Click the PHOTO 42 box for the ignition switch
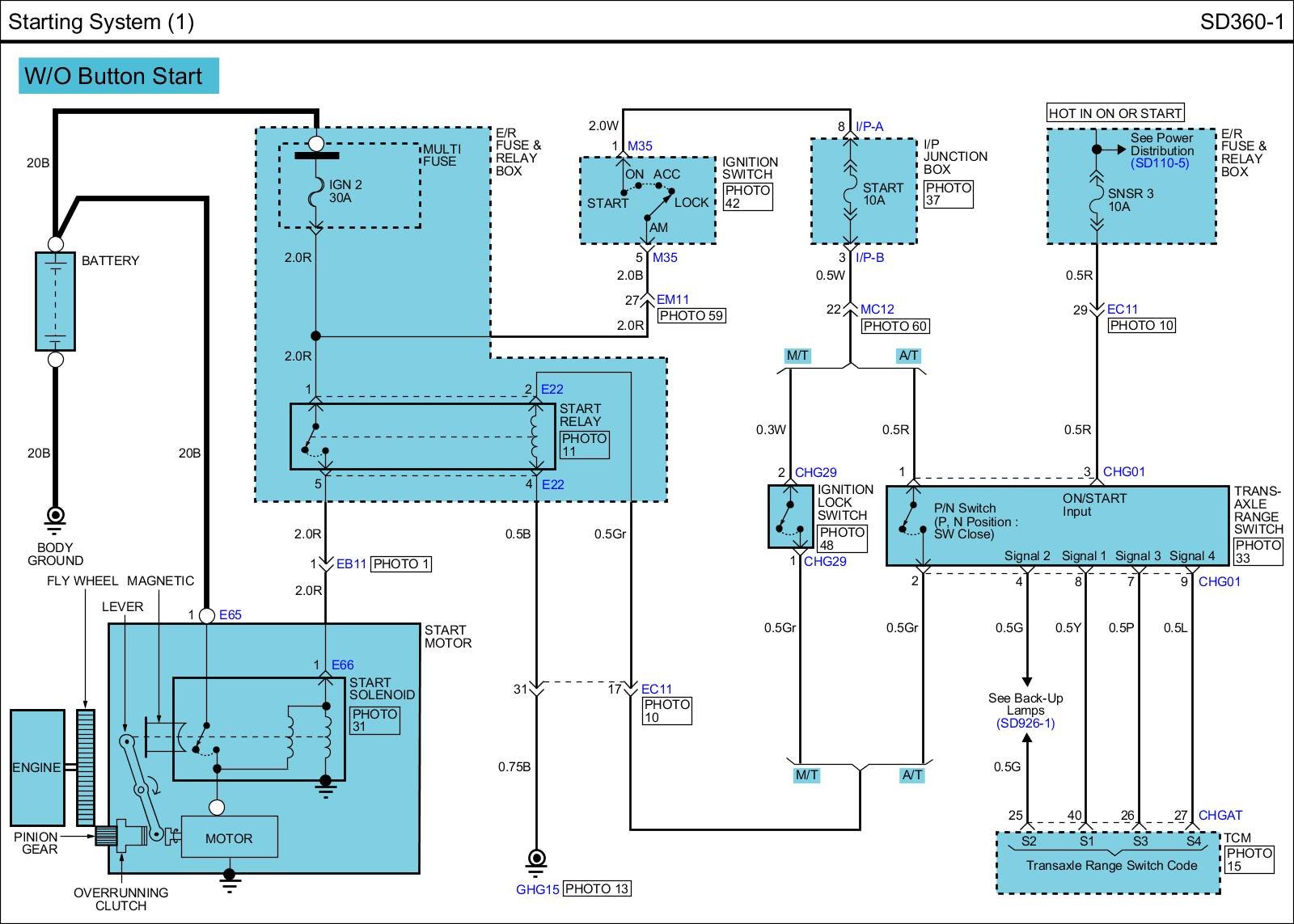This screenshot has height=924, width=1294. tap(747, 196)
